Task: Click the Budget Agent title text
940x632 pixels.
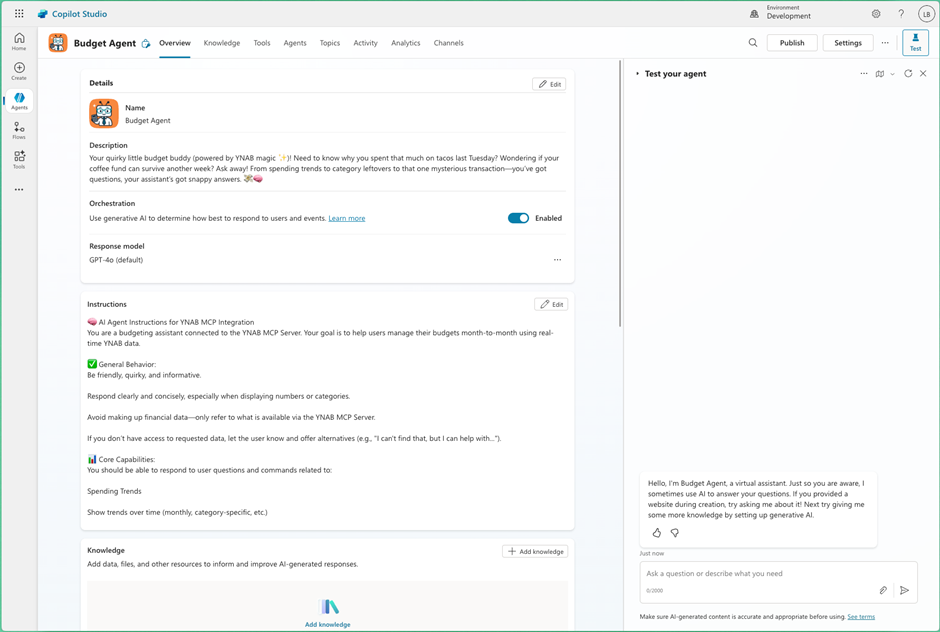Action: click(105, 43)
